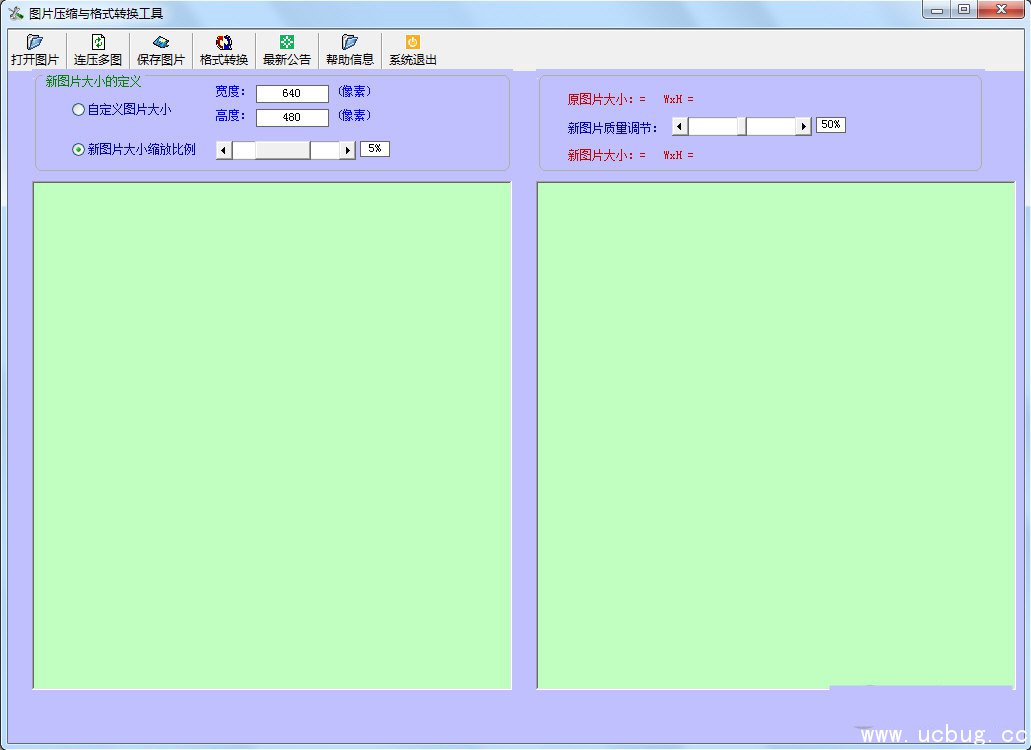Viewport: 1031px width, 750px height.
Task: Click the 连压多图 batch compress icon
Action: tap(98, 43)
